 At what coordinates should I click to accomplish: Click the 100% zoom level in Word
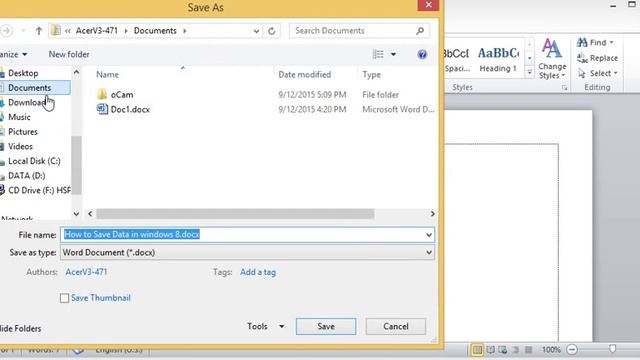(551, 350)
